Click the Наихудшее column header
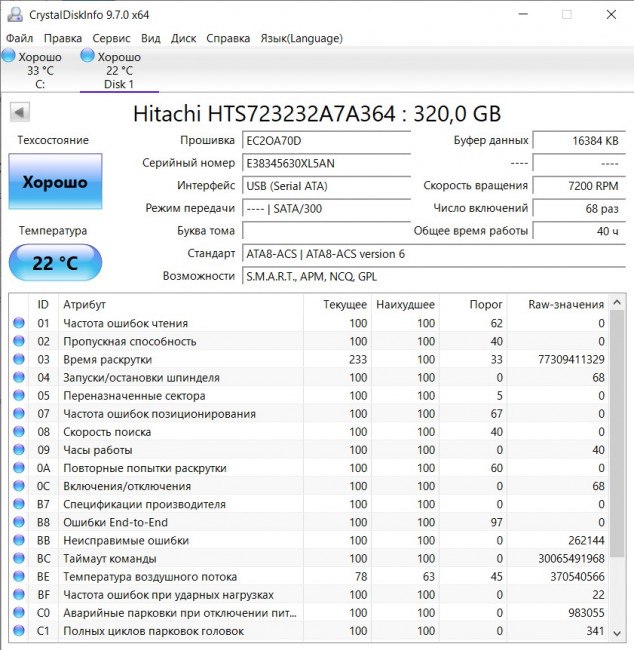This screenshot has width=634, height=650. click(x=405, y=304)
